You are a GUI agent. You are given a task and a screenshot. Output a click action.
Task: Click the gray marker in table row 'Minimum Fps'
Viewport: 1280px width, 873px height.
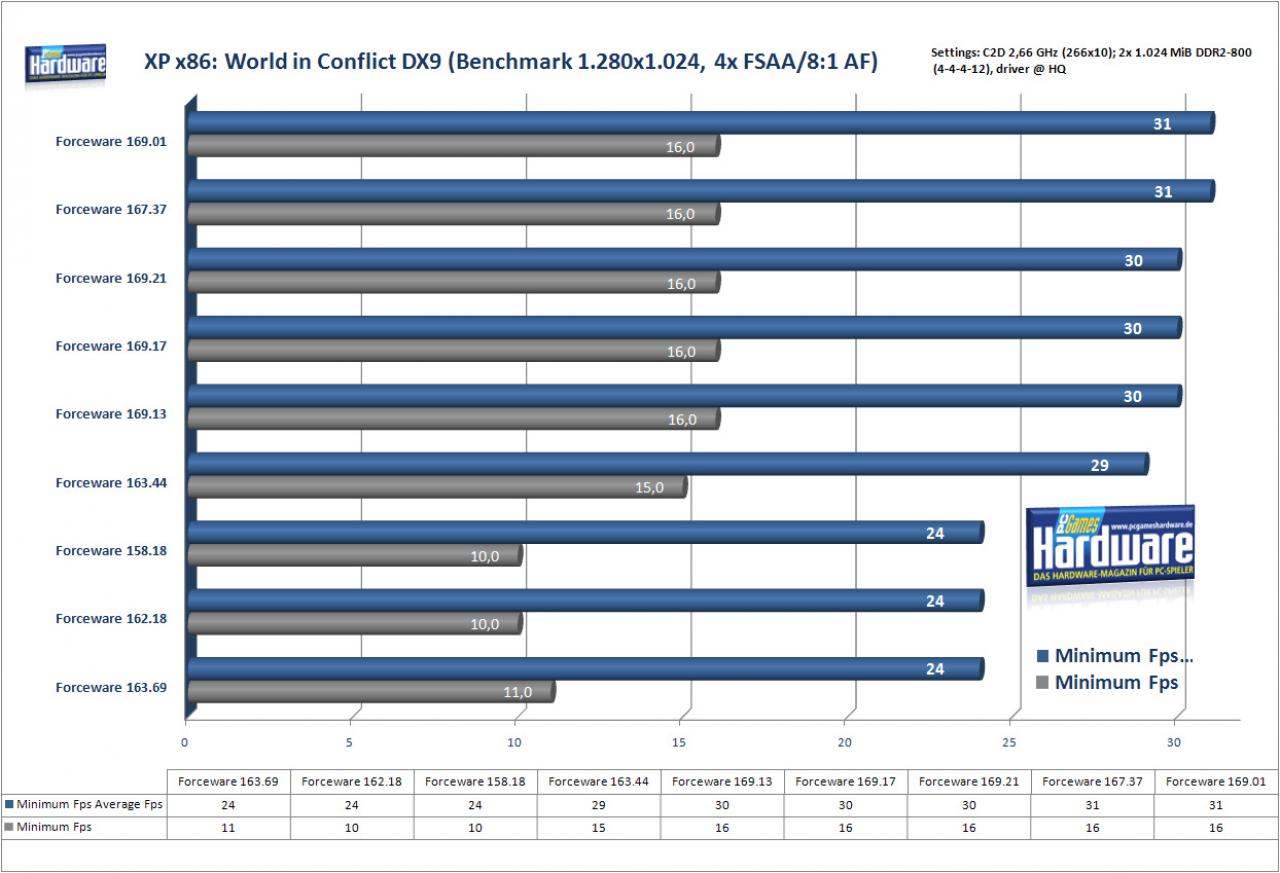[10, 827]
